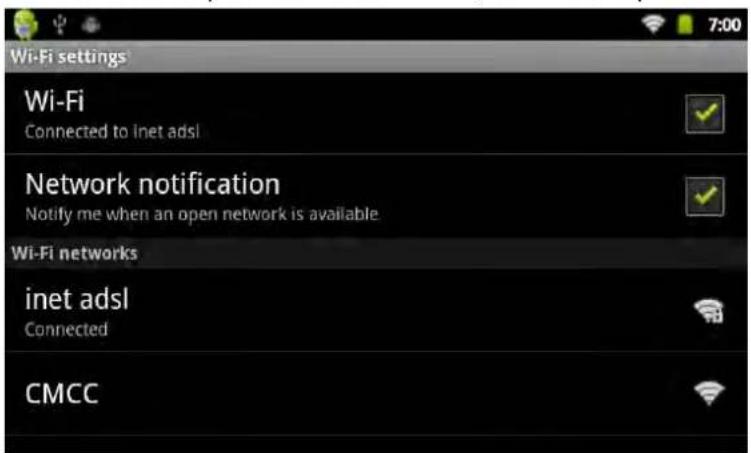
Task: Tap the Wi-Fi networks section header
Action: click(x=376, y=253)
